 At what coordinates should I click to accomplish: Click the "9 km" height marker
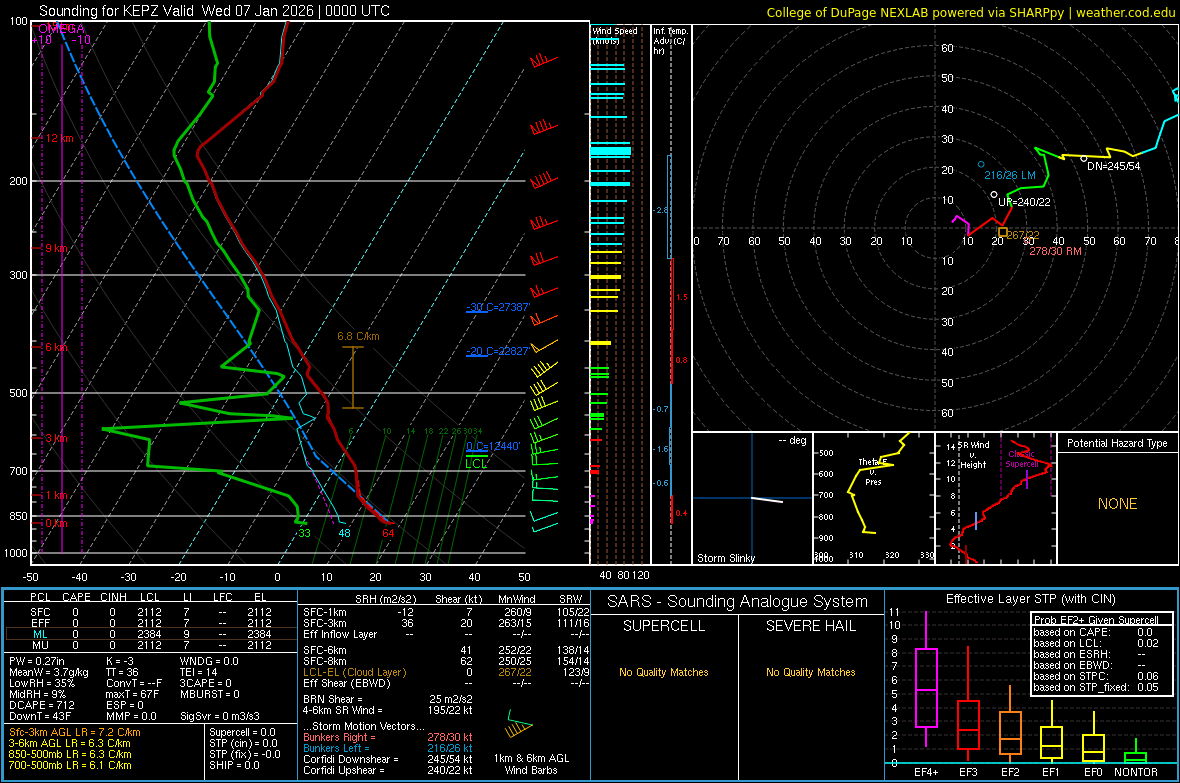[56, 248]
